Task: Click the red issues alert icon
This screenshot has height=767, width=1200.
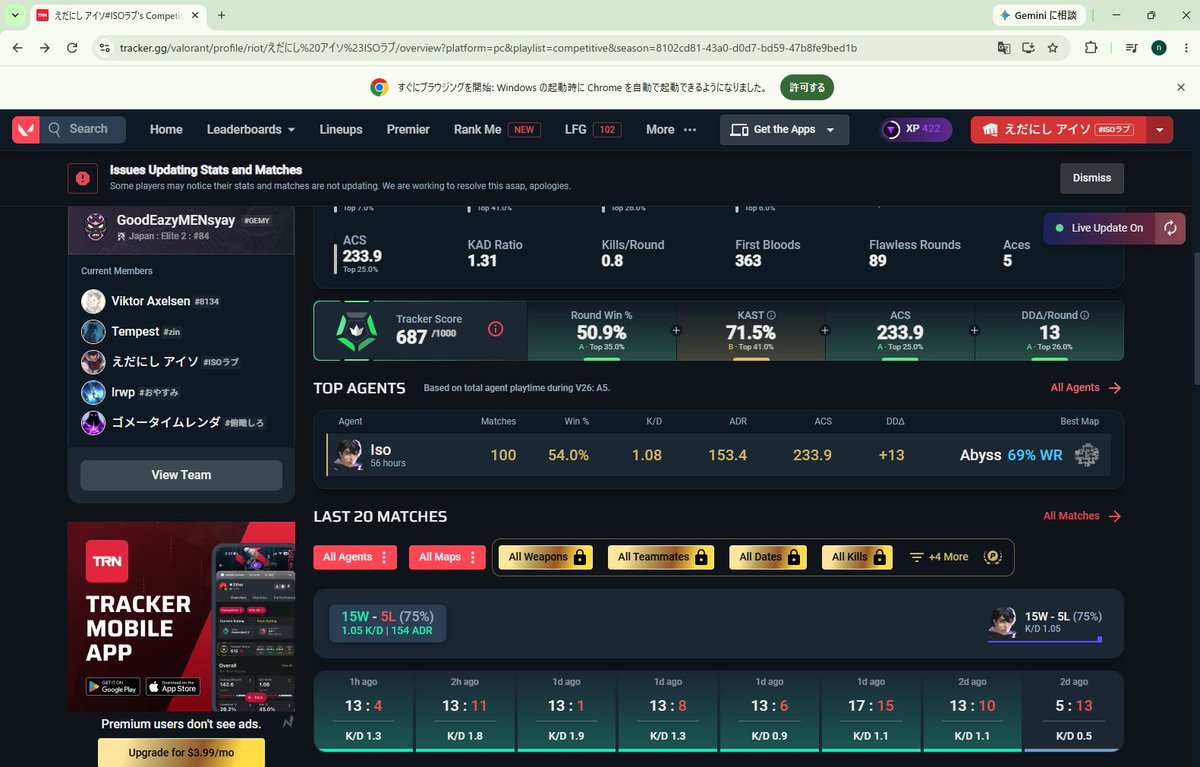Action: [x=82, y=178]
